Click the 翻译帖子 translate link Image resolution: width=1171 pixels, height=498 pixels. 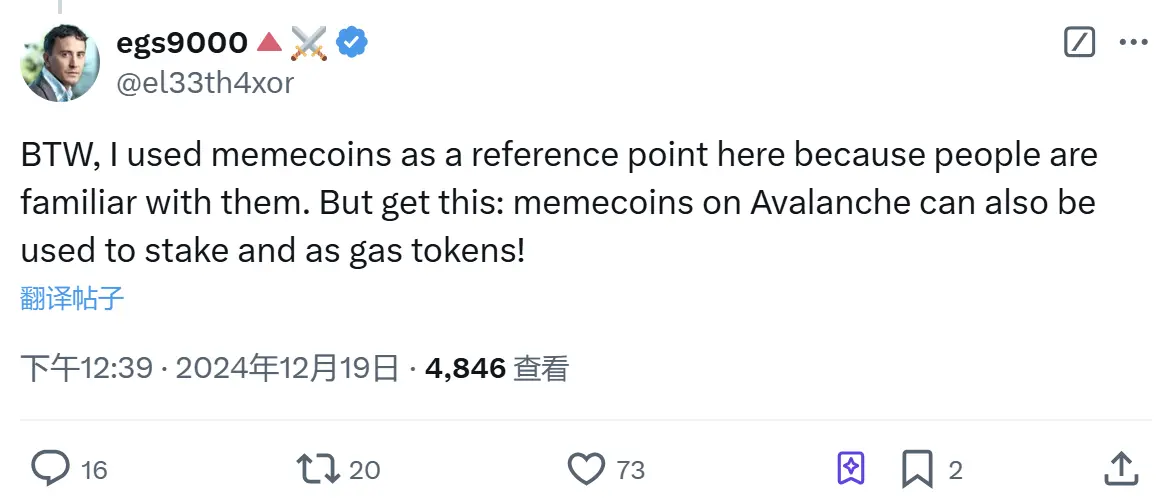pyautogui.click(x=72, y=298)
